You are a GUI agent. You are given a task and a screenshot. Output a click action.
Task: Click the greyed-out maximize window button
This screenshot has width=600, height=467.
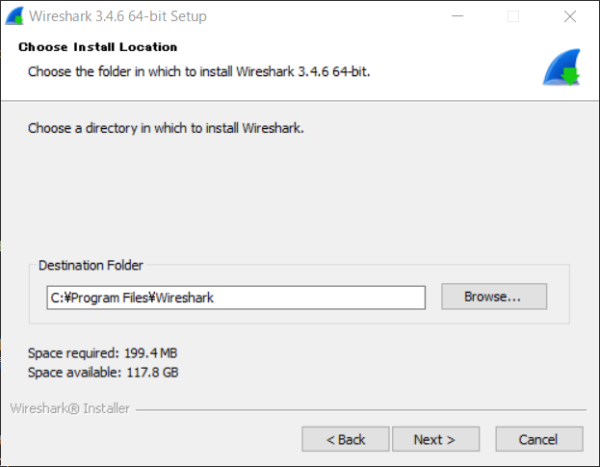coord(513,16)
